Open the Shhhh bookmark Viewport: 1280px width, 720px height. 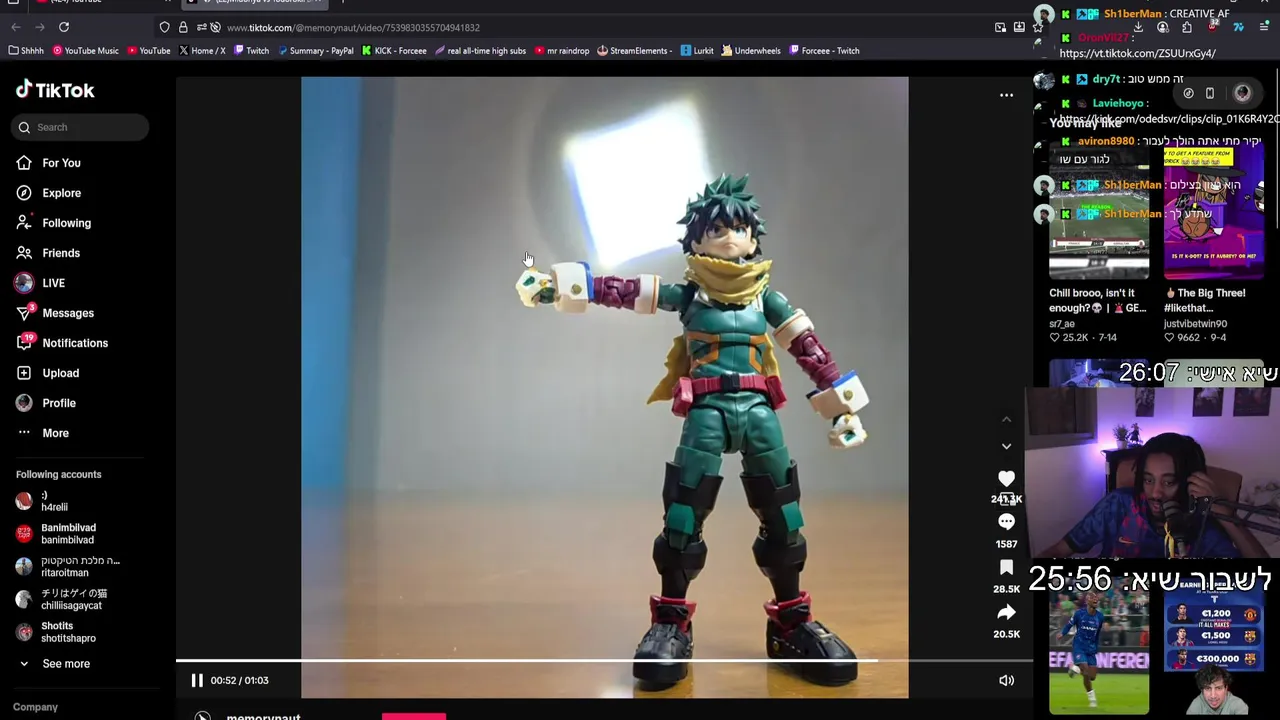click(x=26, y=50)
